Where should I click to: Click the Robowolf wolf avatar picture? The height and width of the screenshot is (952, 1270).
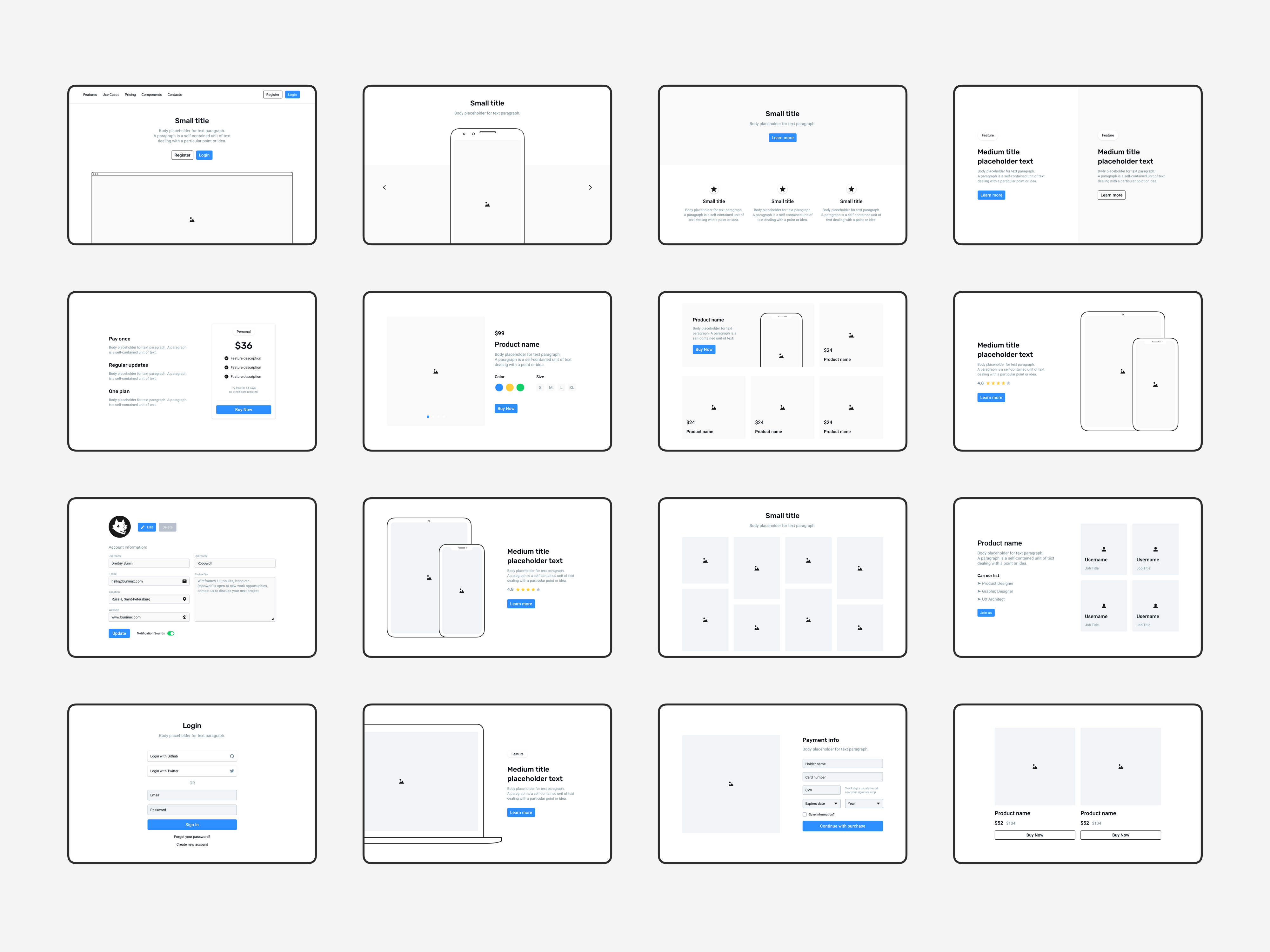click(x=119, y=526)
